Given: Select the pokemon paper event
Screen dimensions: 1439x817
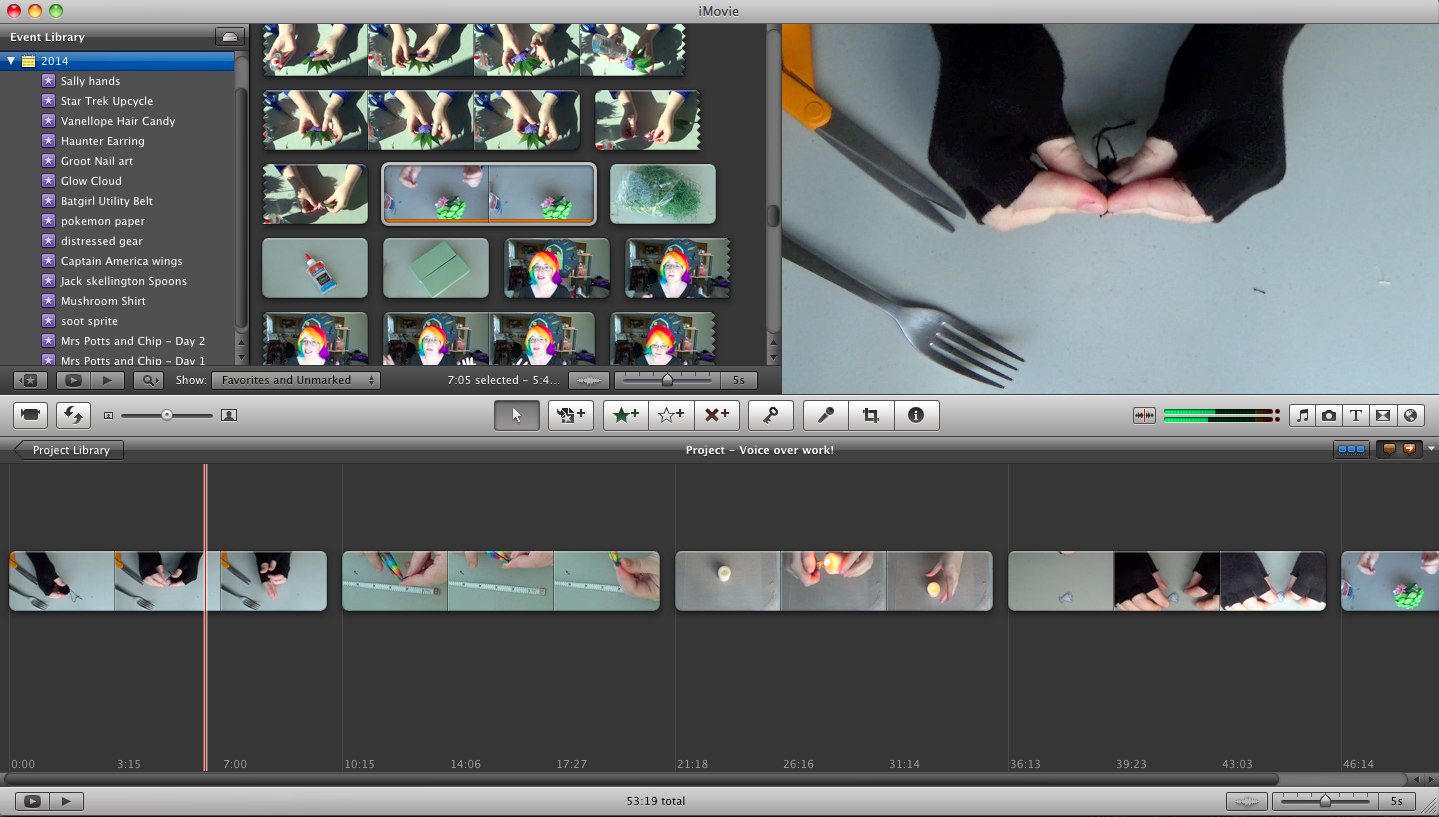Looking at the screenshot, I should [103, 221].
